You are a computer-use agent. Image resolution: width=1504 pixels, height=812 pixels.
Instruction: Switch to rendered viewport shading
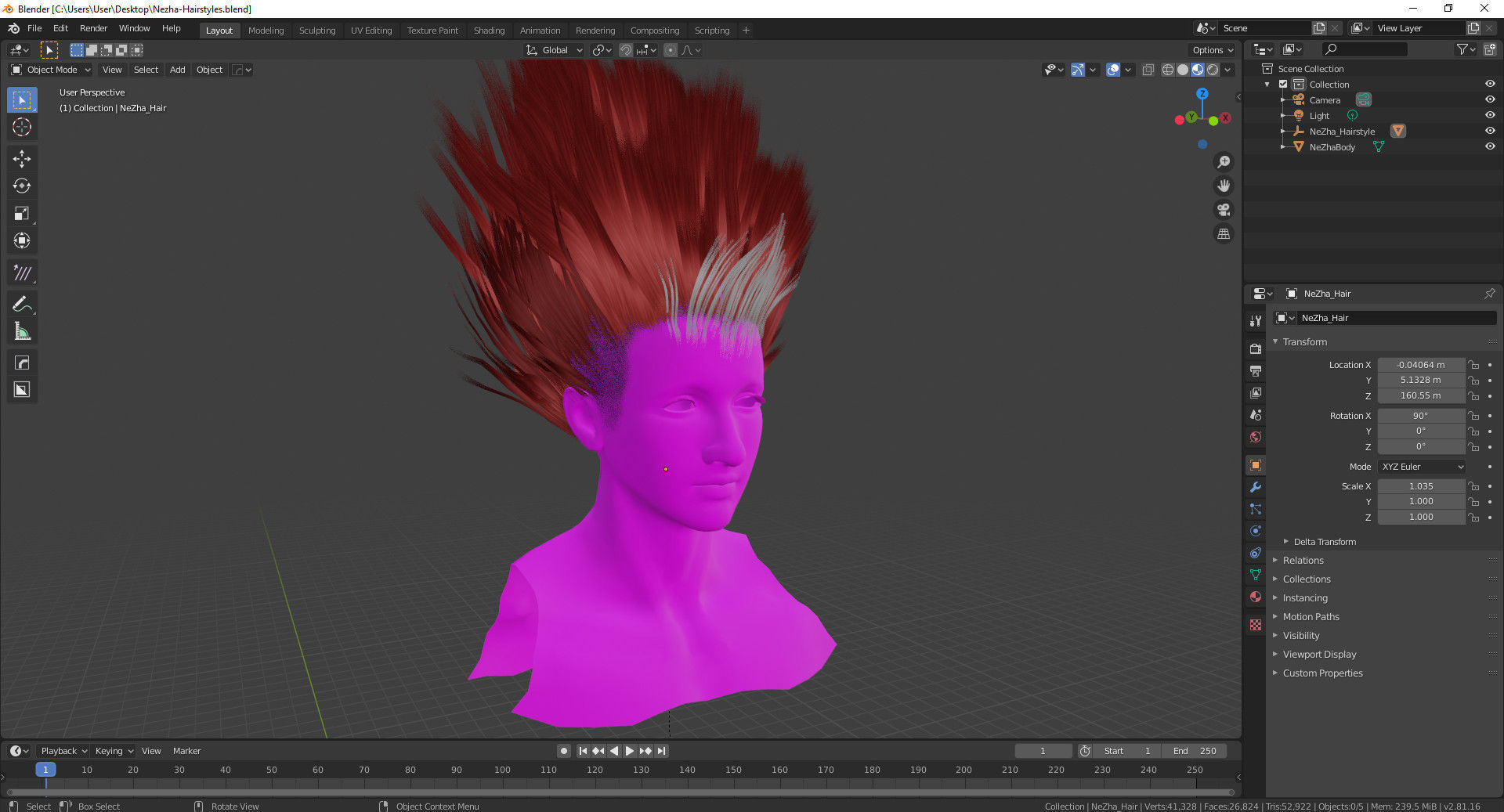(1213, 70)
